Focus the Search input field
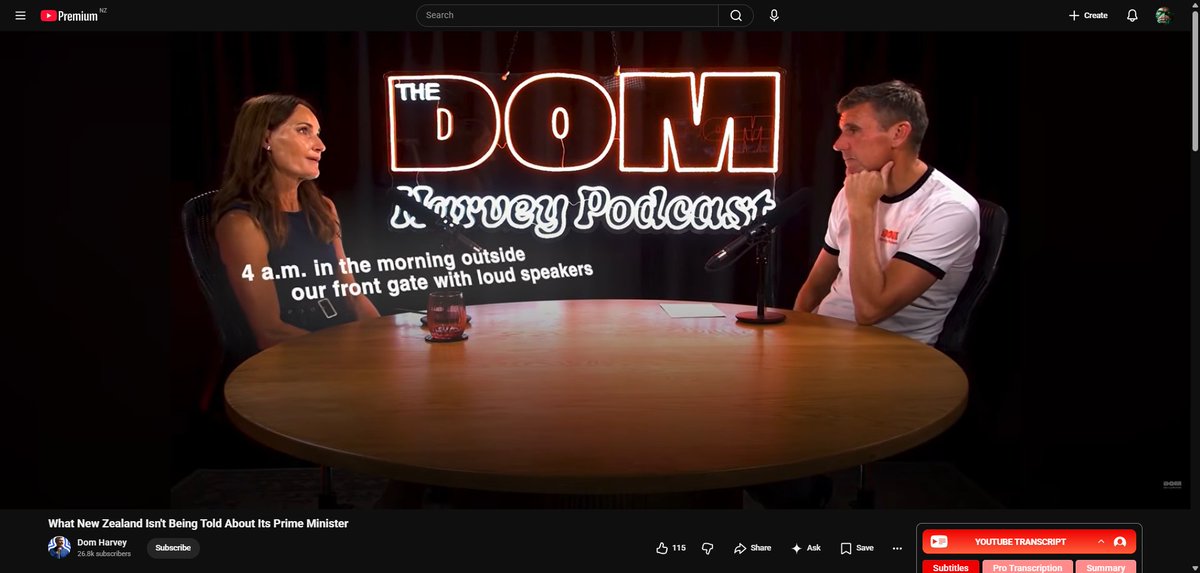Image resolution: width=1200 pixels, height=573 pixels. point(567,15)
